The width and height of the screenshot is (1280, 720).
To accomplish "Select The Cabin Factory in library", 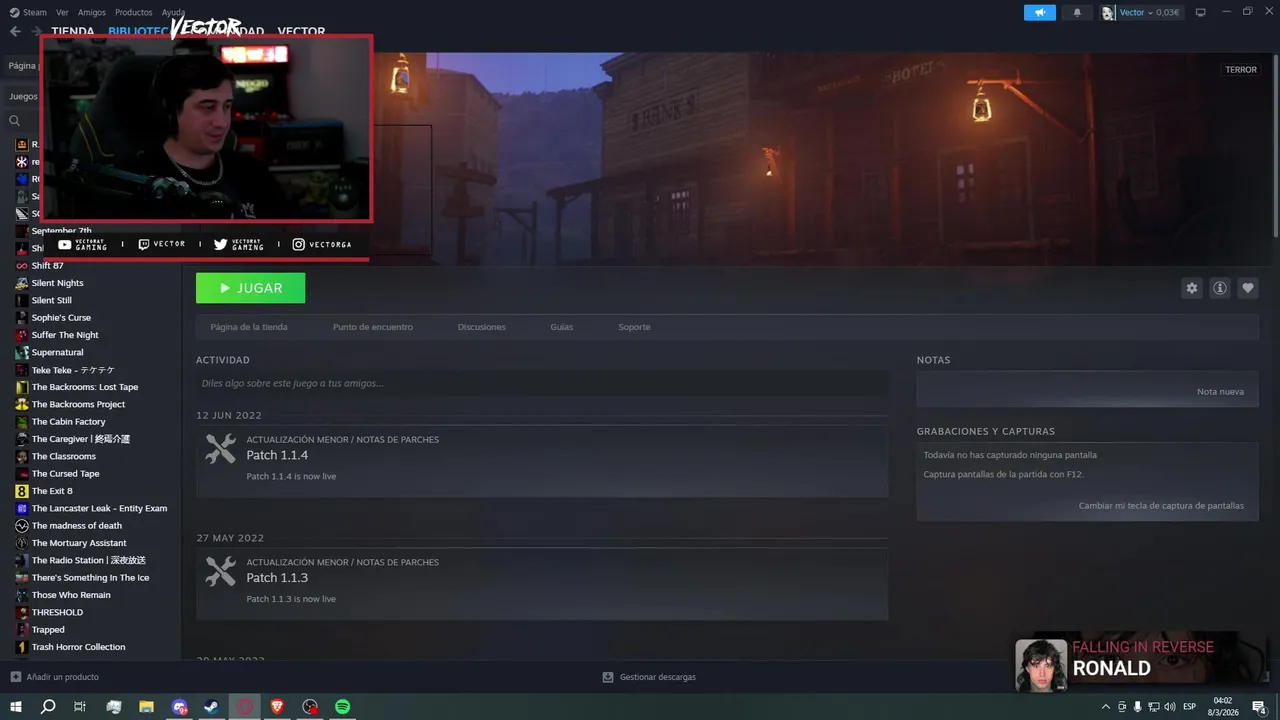I will coord(68,422).
